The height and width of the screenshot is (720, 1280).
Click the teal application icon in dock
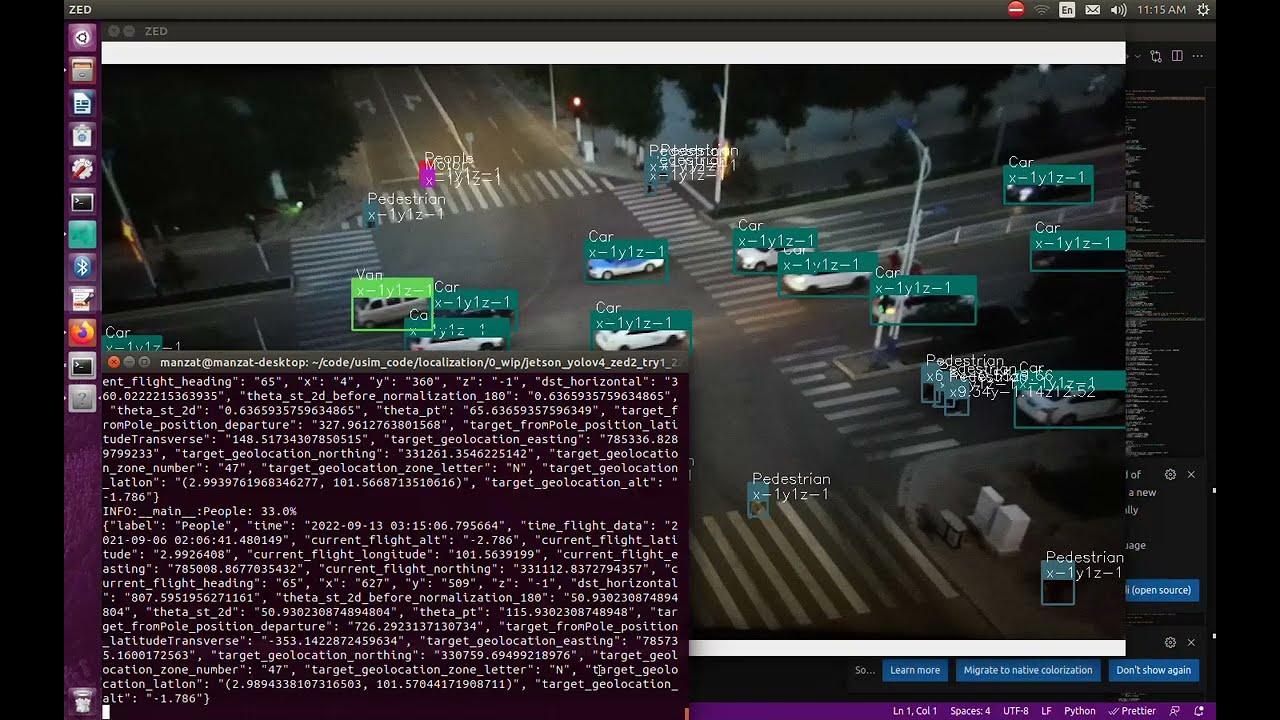coord(82,234)
